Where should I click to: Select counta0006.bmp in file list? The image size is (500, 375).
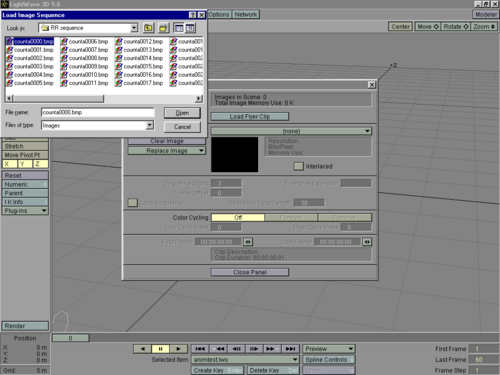coord(85,41)
